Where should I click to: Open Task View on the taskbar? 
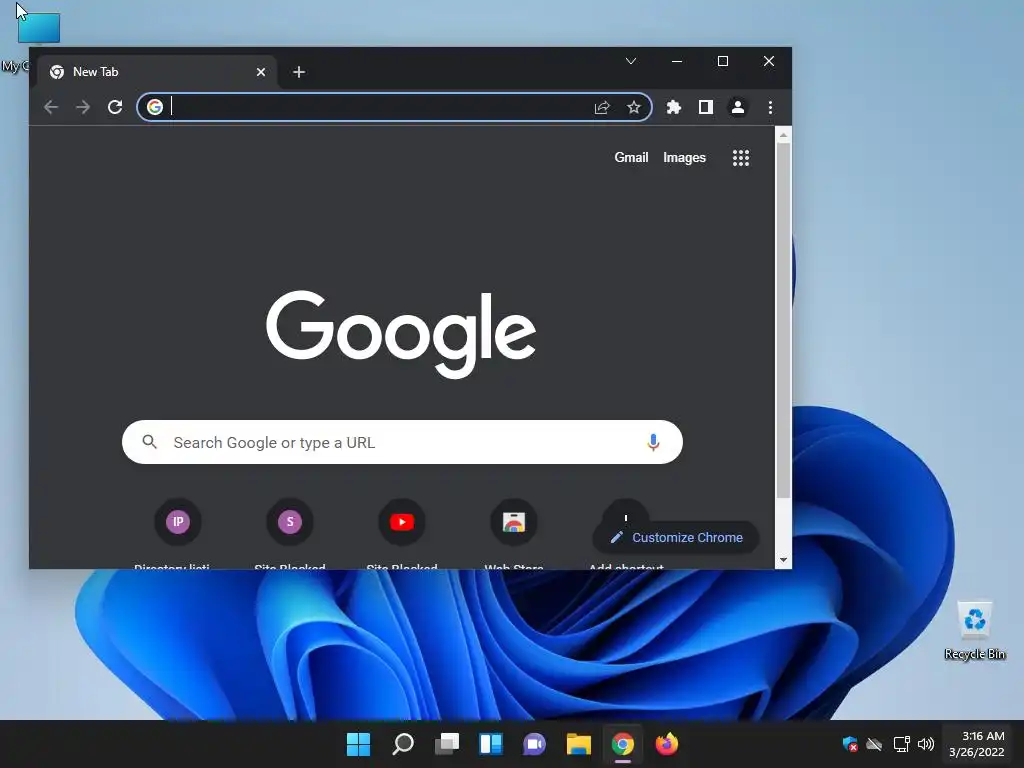(447, 744)
